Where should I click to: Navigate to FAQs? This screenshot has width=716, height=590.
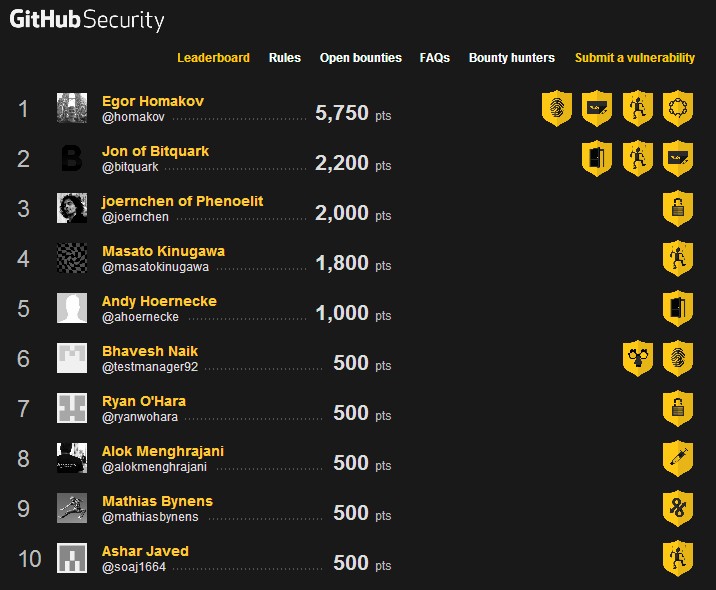click(x=435, y=58)
